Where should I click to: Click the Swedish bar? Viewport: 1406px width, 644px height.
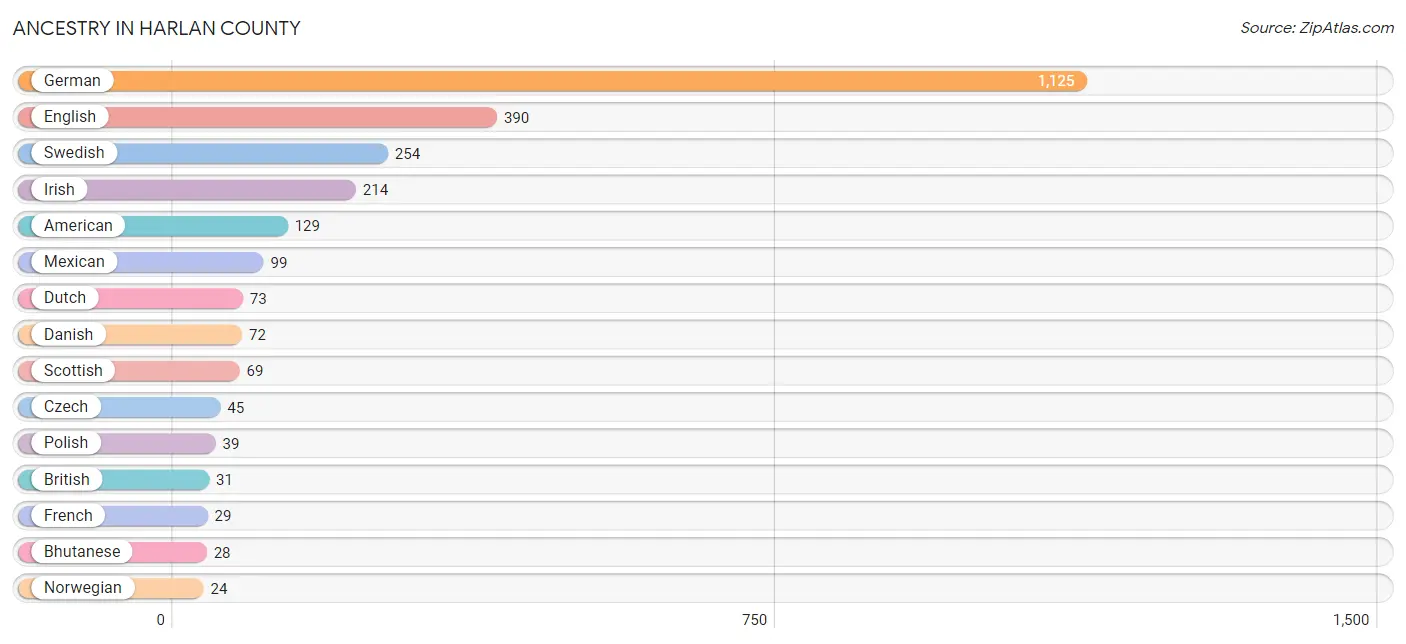point(203,153)
